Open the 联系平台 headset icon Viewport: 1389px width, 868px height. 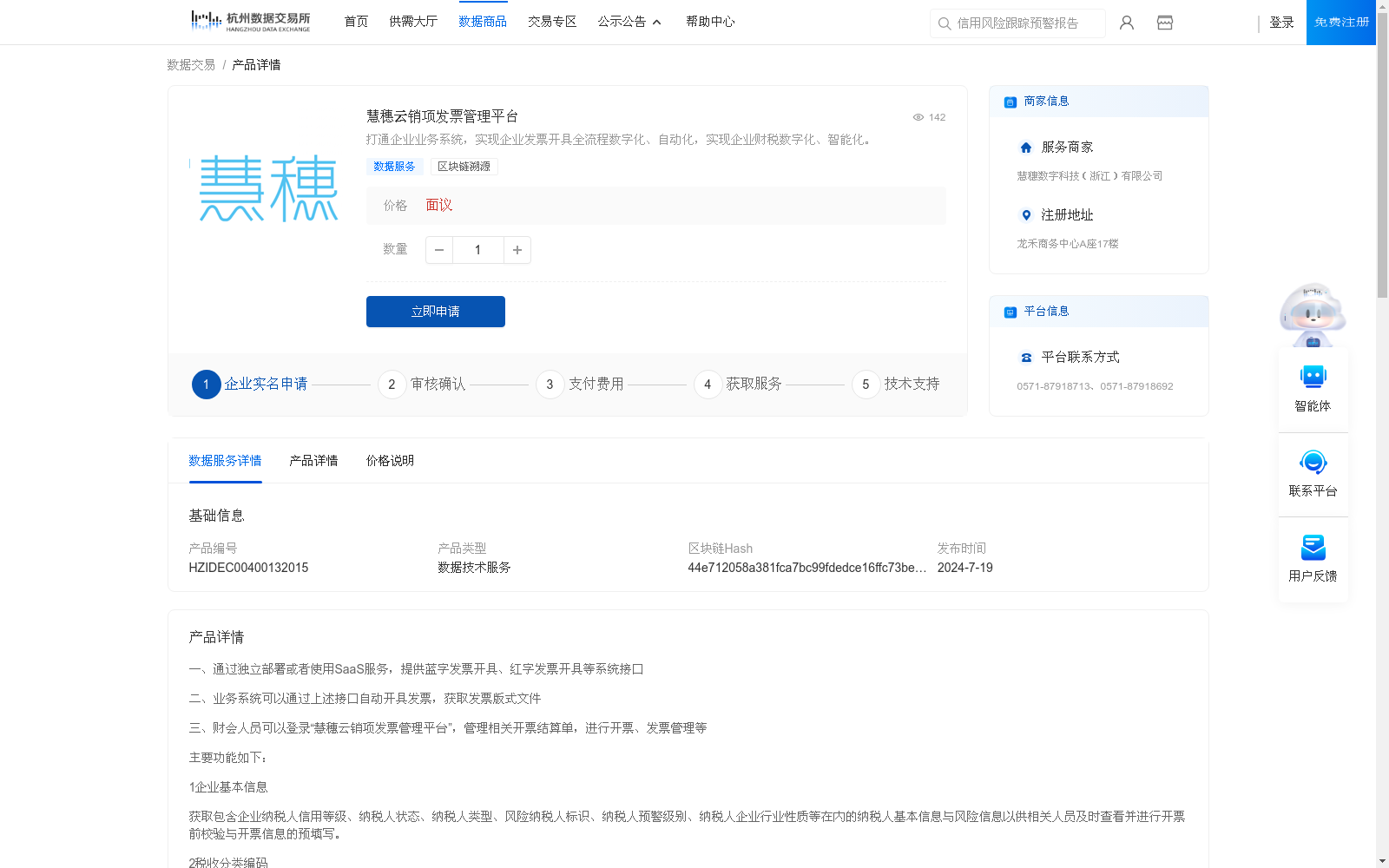[1313, 462]
